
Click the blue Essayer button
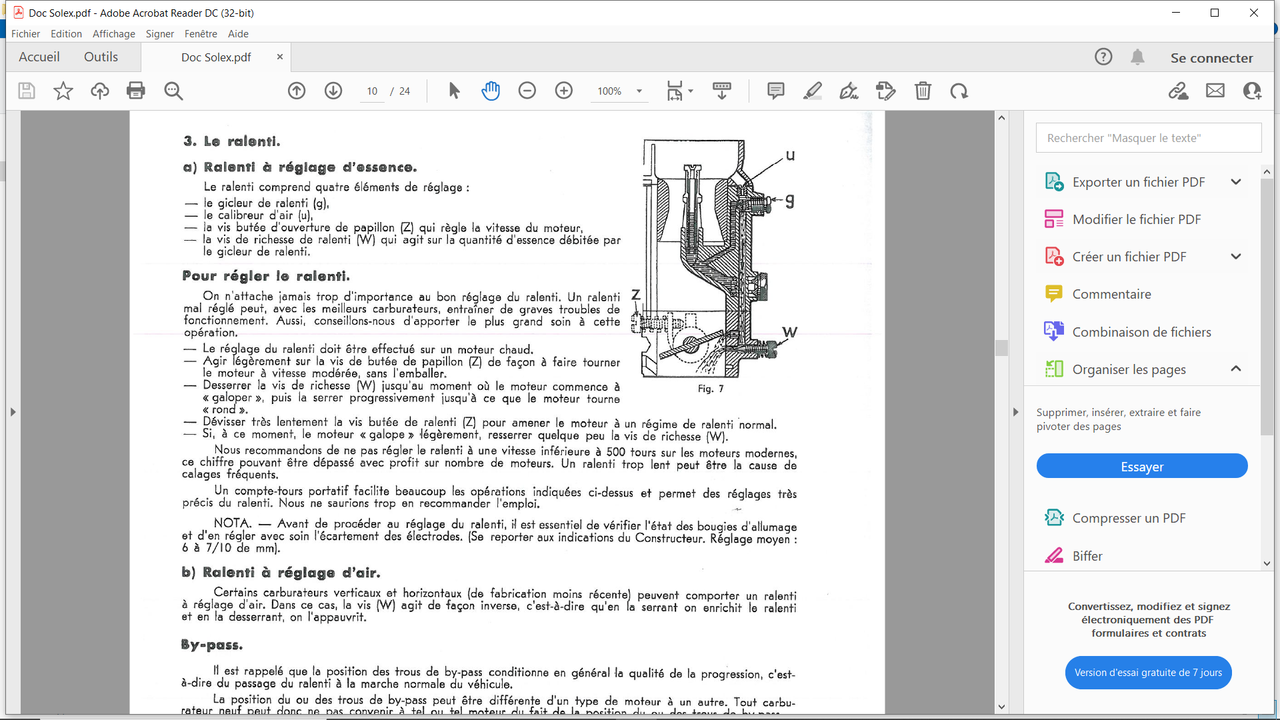coord(1142,467)
